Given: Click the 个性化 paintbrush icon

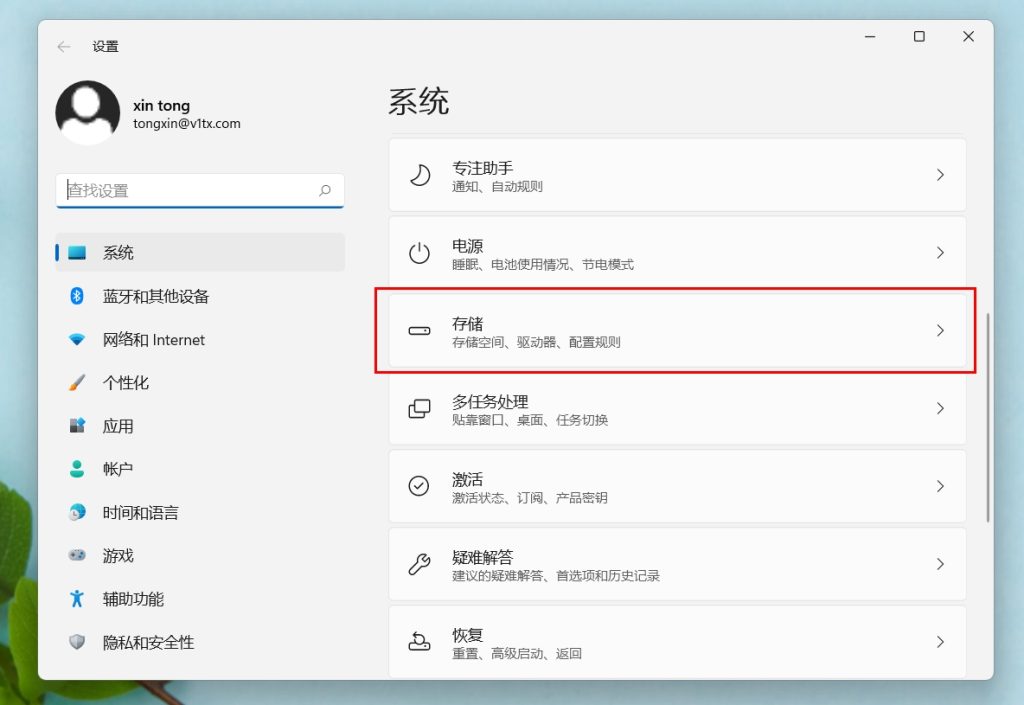Looking at the screenshot, I should pyautogui.click(x=77, y=383).
